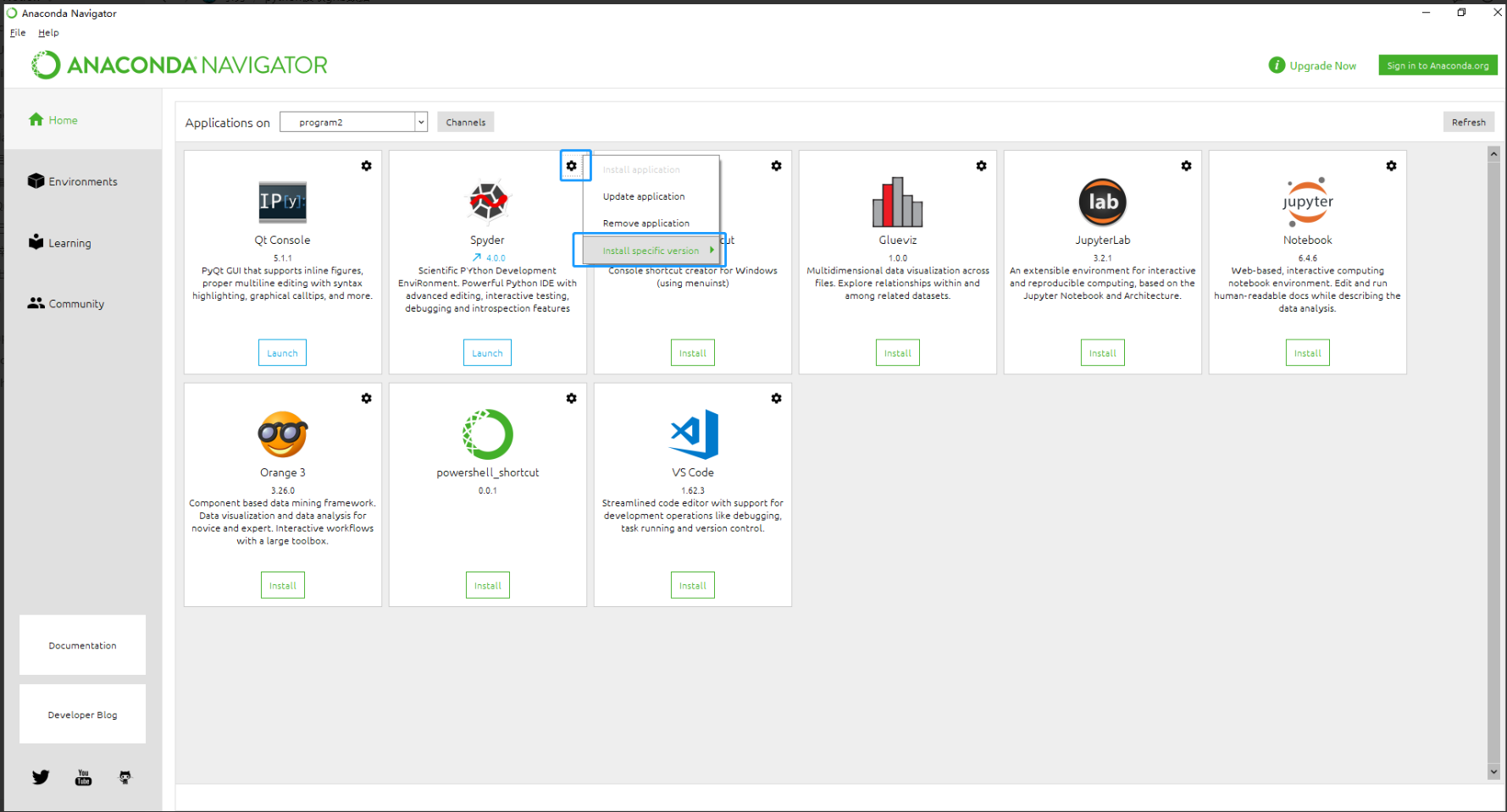Launch Qt Console
This screenshot has height=812, width=1507.
283,353
